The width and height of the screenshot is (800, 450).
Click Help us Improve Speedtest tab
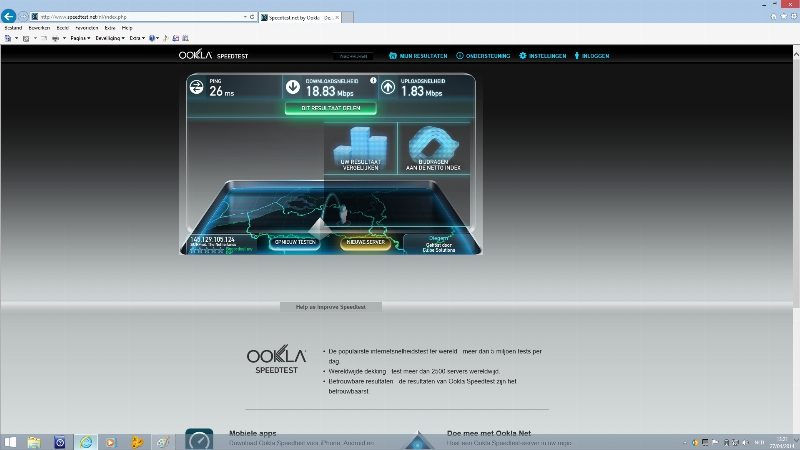click(x=331, y=307)
